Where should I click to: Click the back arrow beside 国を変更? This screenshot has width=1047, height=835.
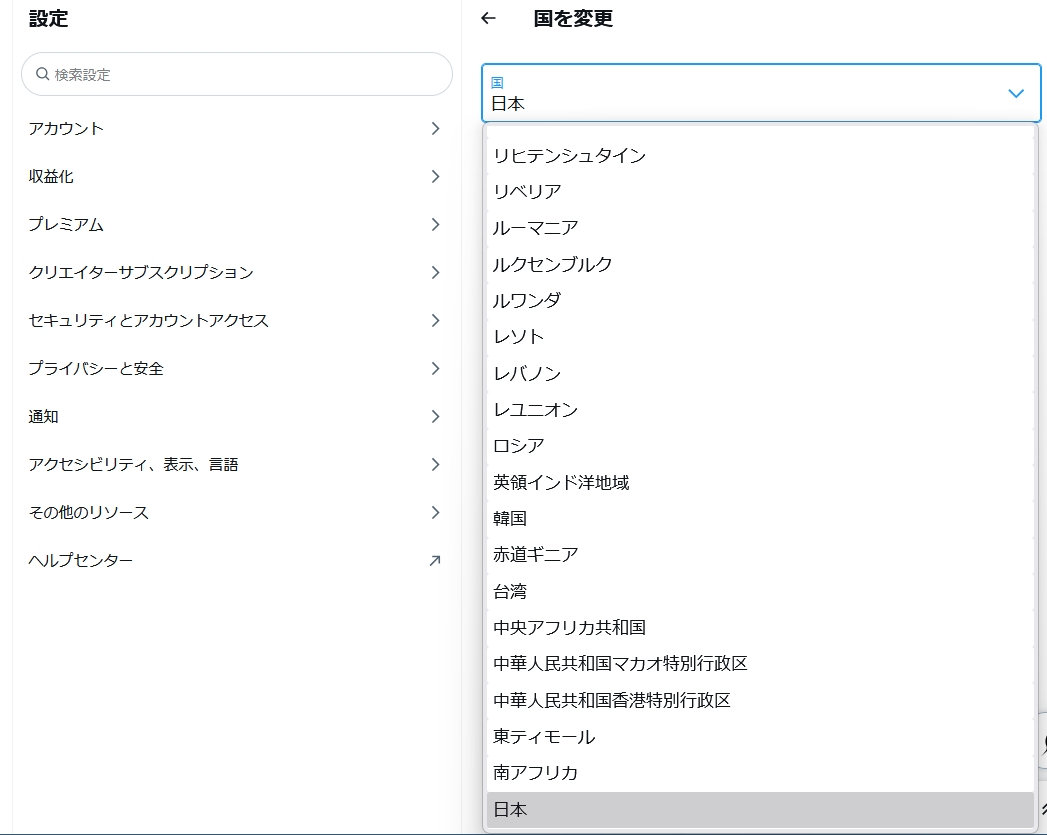tap(488, 18)
